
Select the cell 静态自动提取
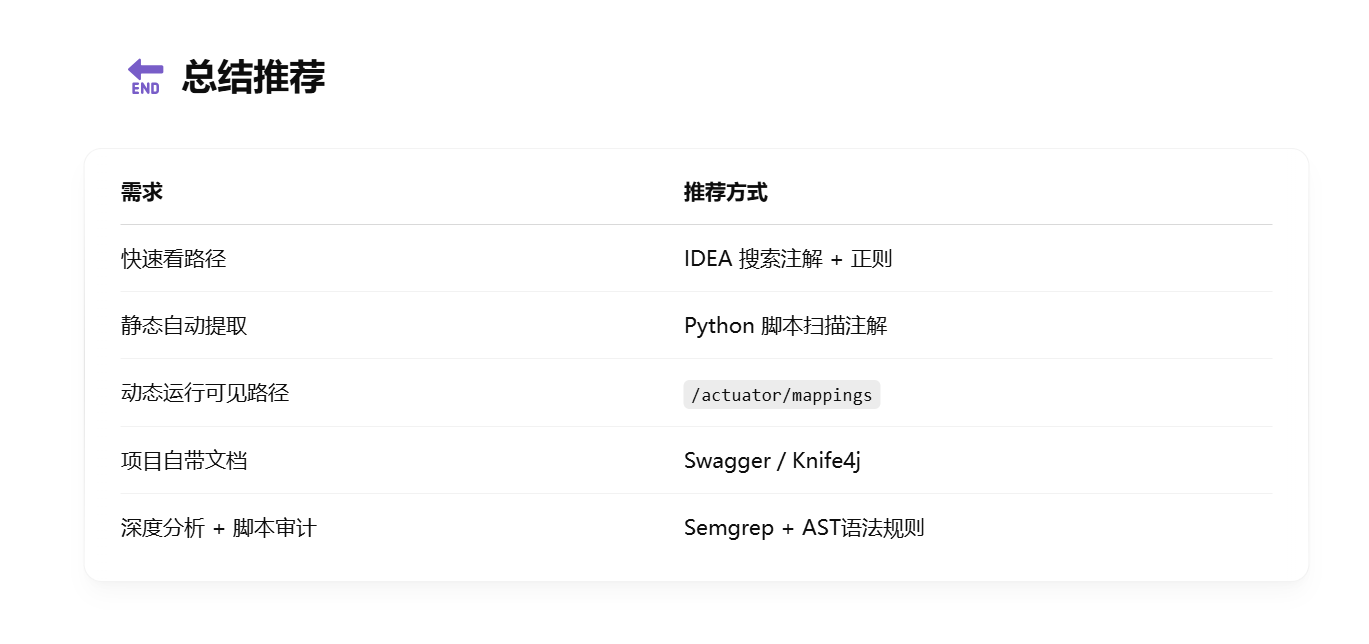pyautogui.click(x=184, y=326)
